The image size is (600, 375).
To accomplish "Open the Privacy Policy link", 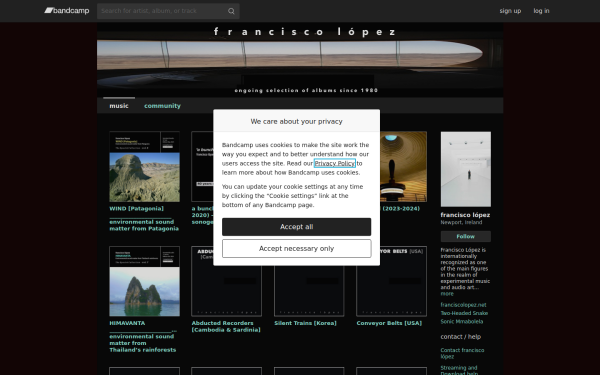I will (x=335, y=163).
